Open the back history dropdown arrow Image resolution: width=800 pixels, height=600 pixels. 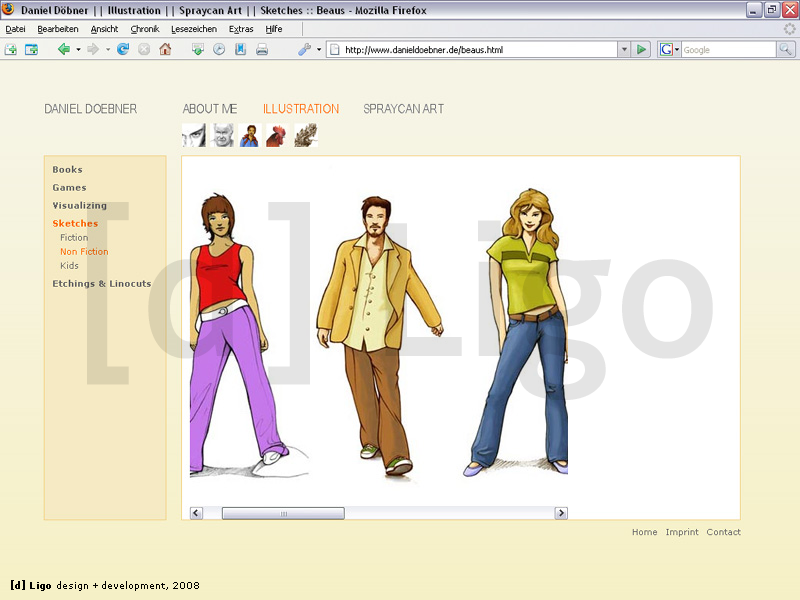tap(78, 49)
